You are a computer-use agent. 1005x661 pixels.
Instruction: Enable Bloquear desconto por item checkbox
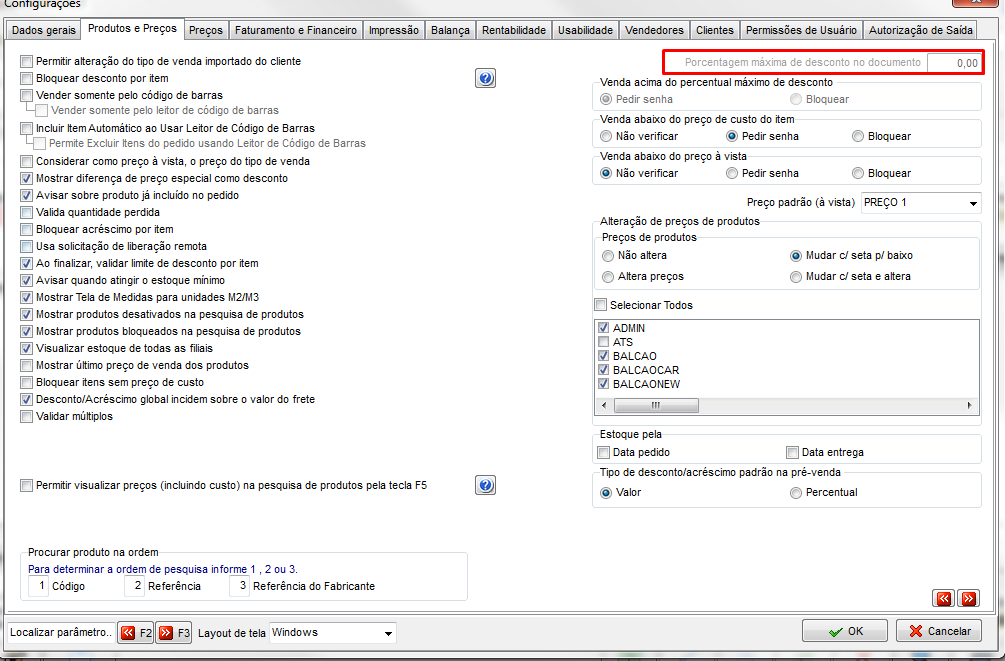[26, 78]
